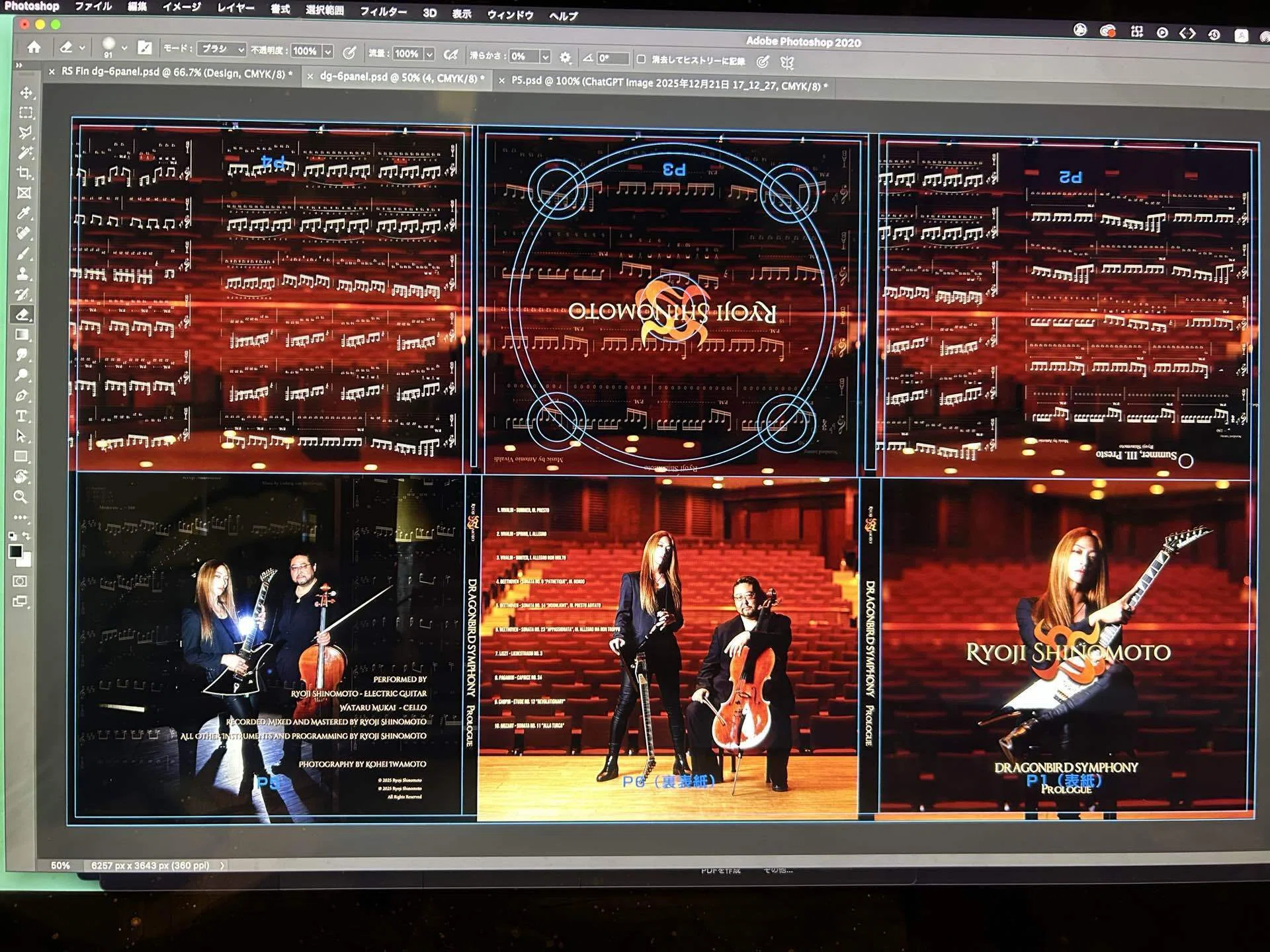Image resolution: width=1270 pixels, height=952 pixels.
Task: Click the Time Machine menu bar icon
Action: coord(1213,34)
